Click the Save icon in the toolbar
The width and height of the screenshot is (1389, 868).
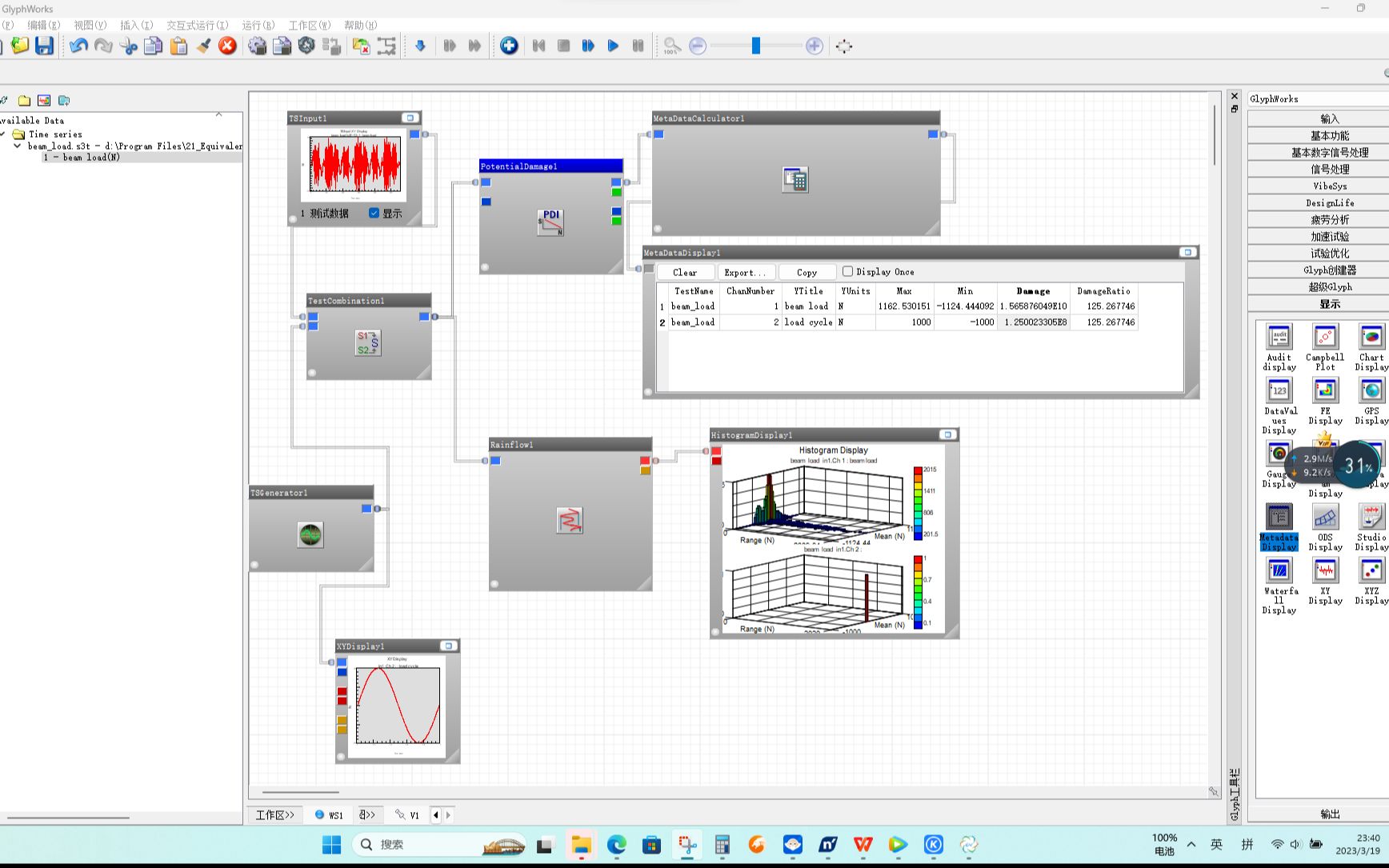pyautogui.click(x=44, y=46)
